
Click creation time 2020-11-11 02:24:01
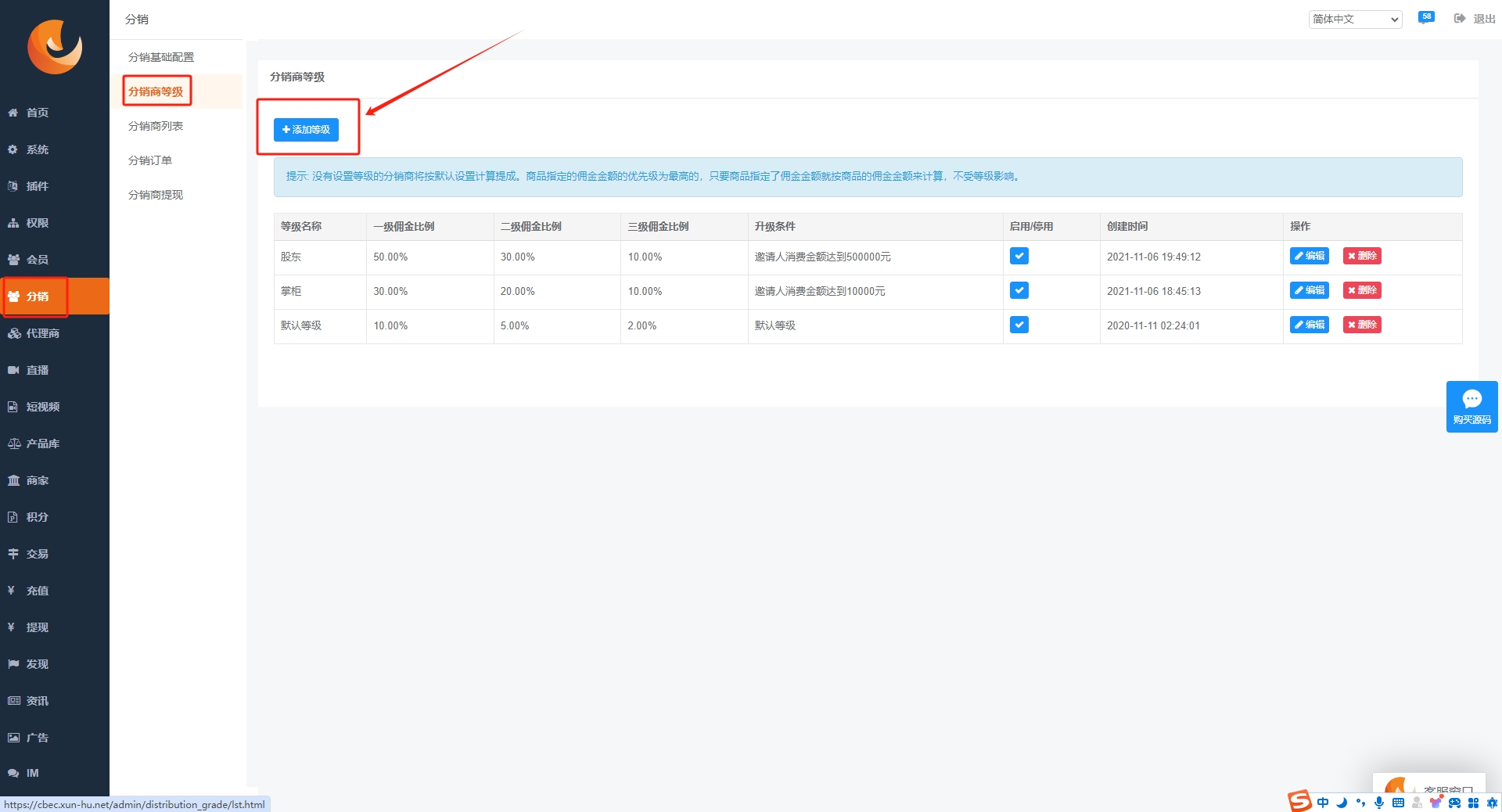coord(1153,325)
